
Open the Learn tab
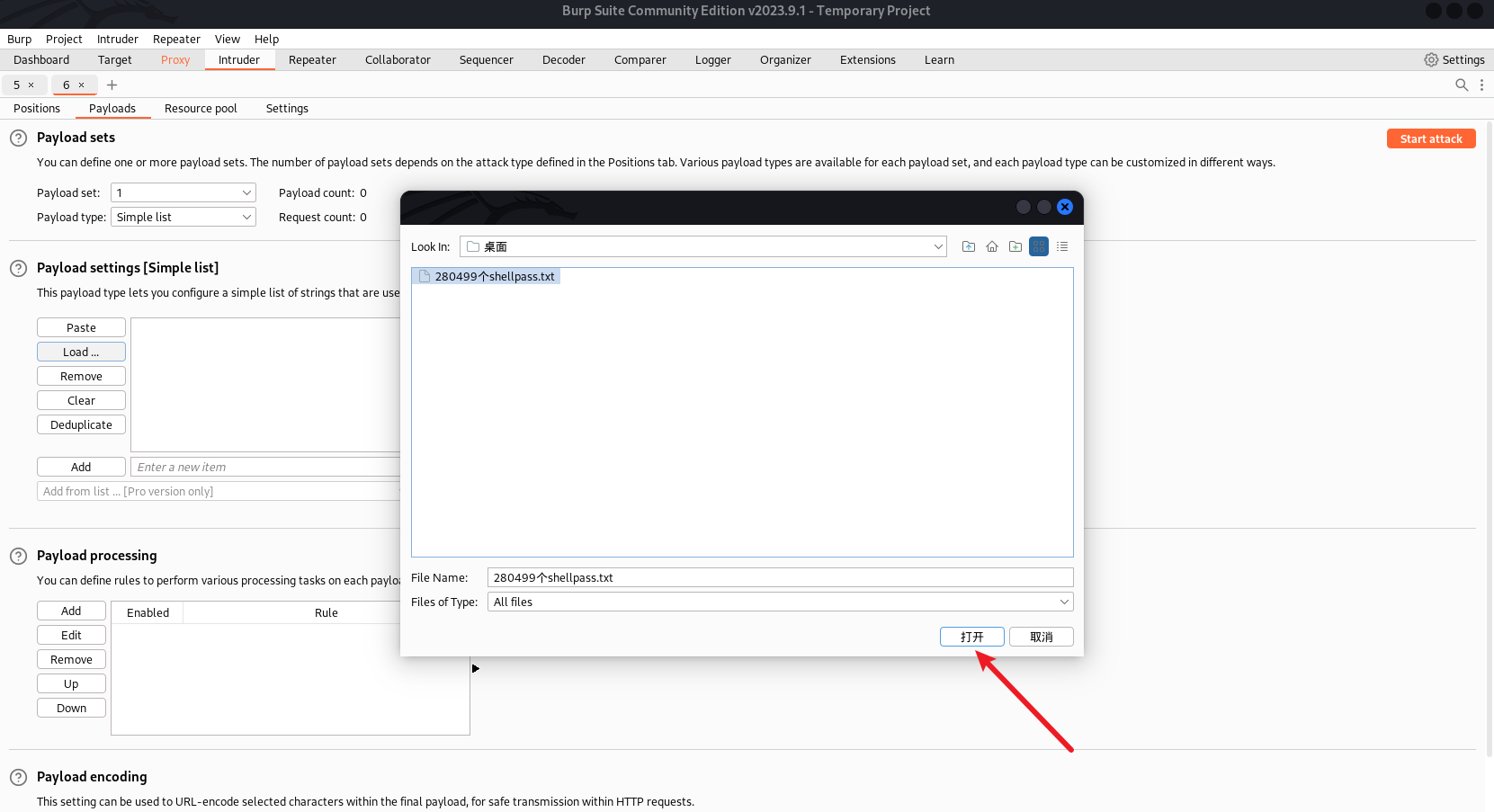(x=939, y=59)
